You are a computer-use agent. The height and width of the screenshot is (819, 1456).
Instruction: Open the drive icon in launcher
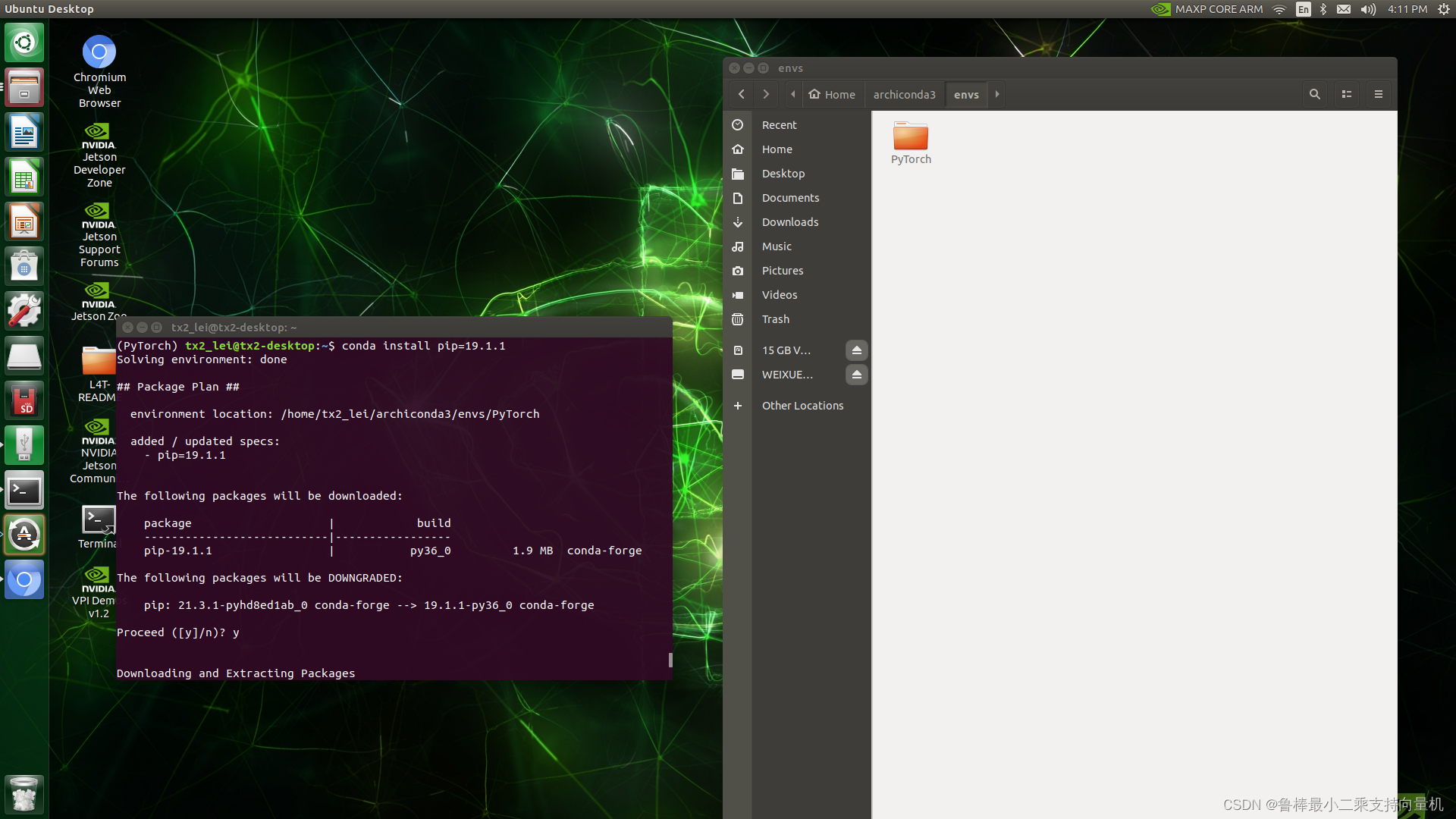(24, 356)
